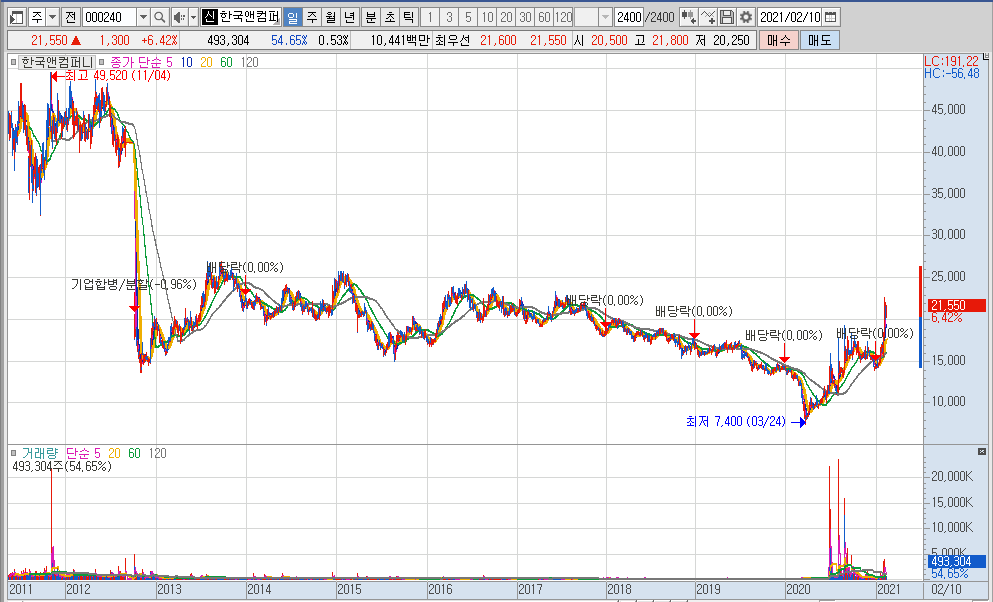This screenshot has width=993, height=602.
Task: Open the stock code 000240 dropdown
Action: coord(141,17)
